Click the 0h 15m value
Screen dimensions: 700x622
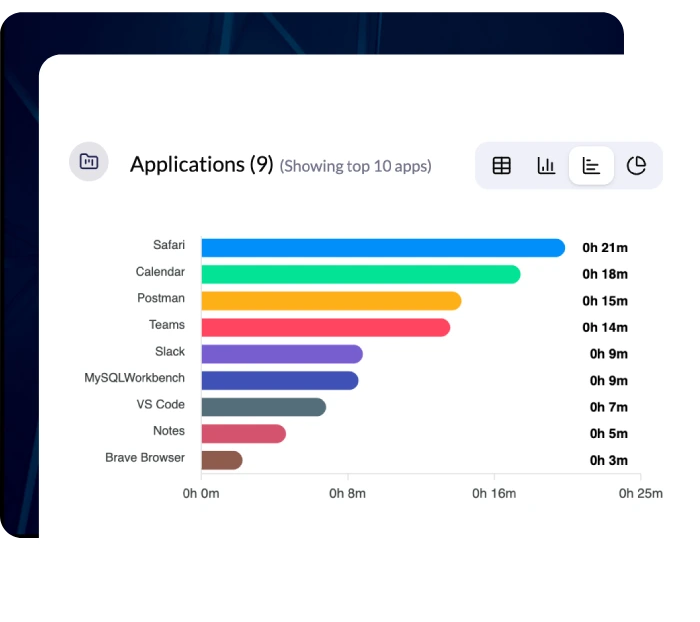click(x=605, y=301)
